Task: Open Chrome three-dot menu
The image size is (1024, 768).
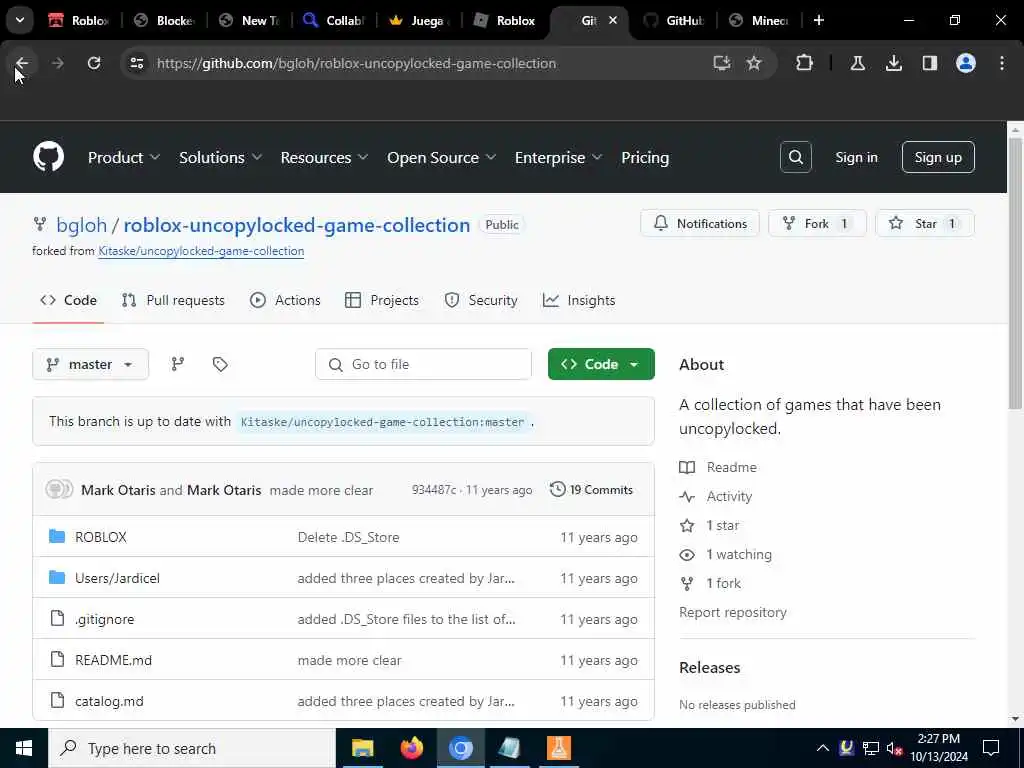Action: pos(1002,63)
